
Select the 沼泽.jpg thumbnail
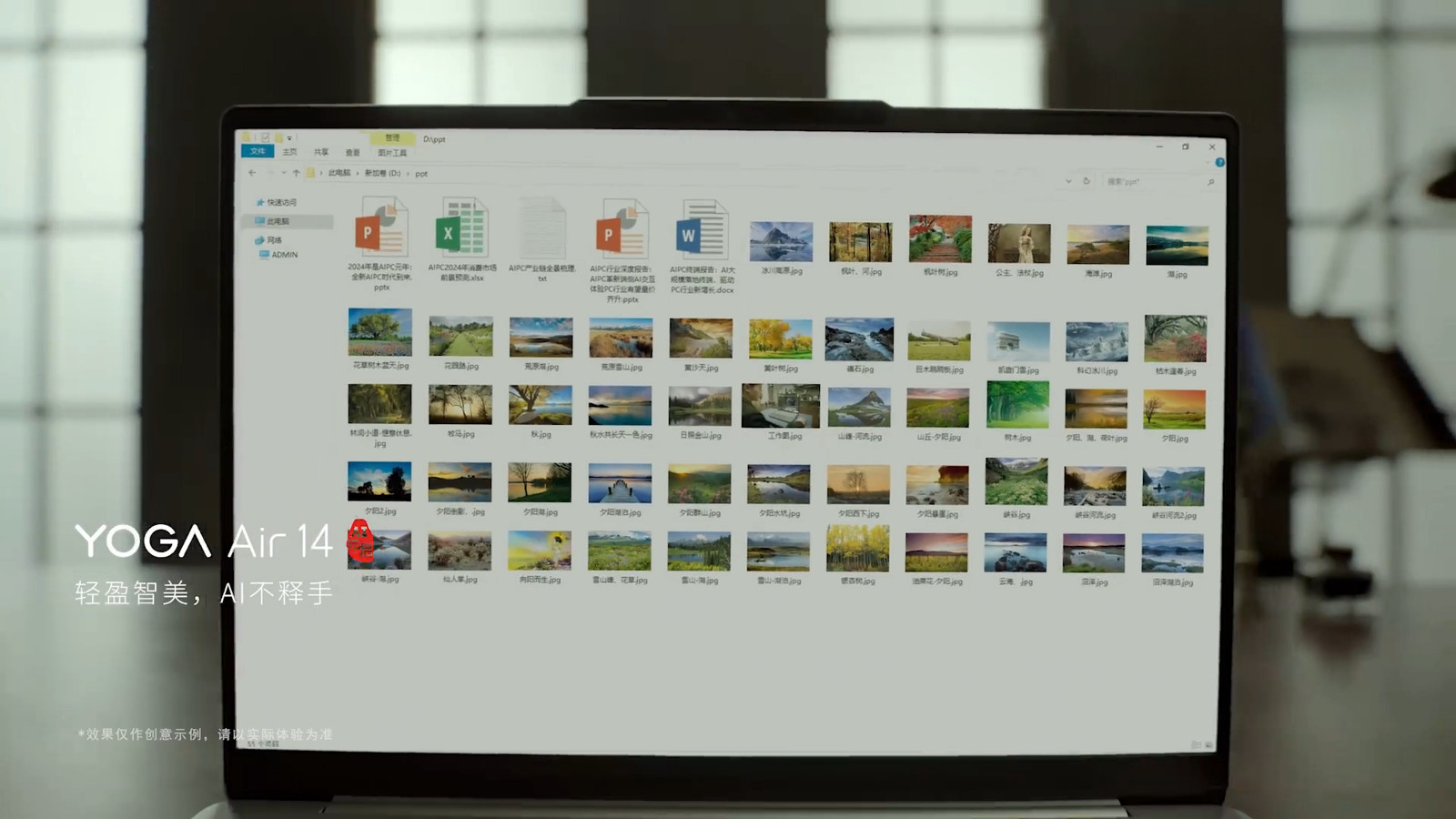point(1094,554)
